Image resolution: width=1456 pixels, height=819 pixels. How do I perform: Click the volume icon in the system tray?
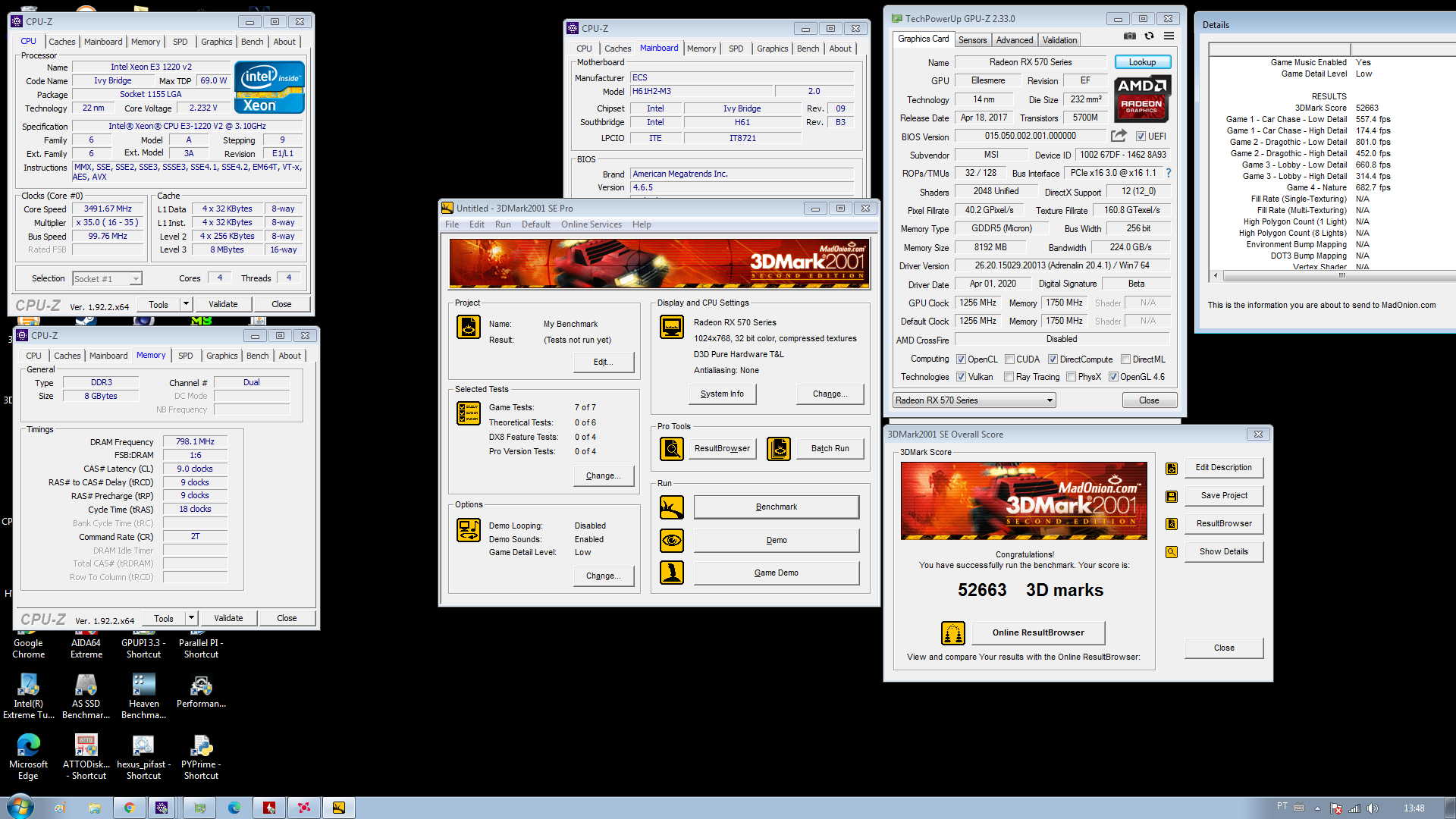click(x=1372, y=808)
